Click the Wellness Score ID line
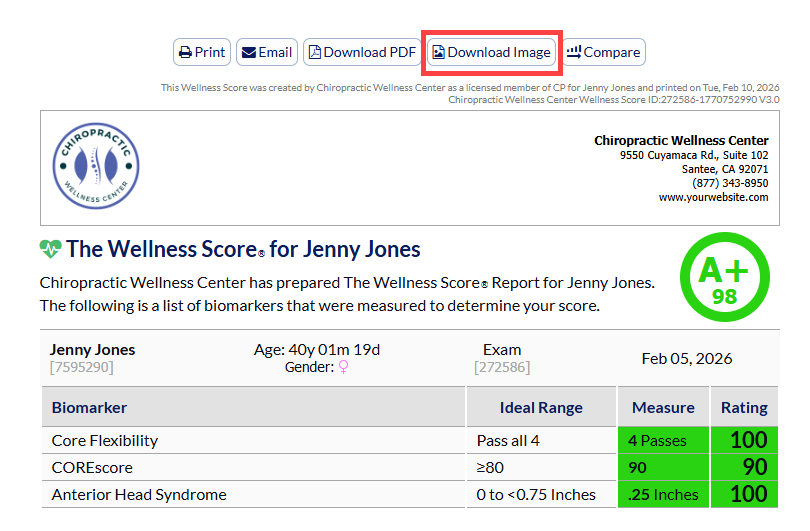810x531 pixels. 614,100
